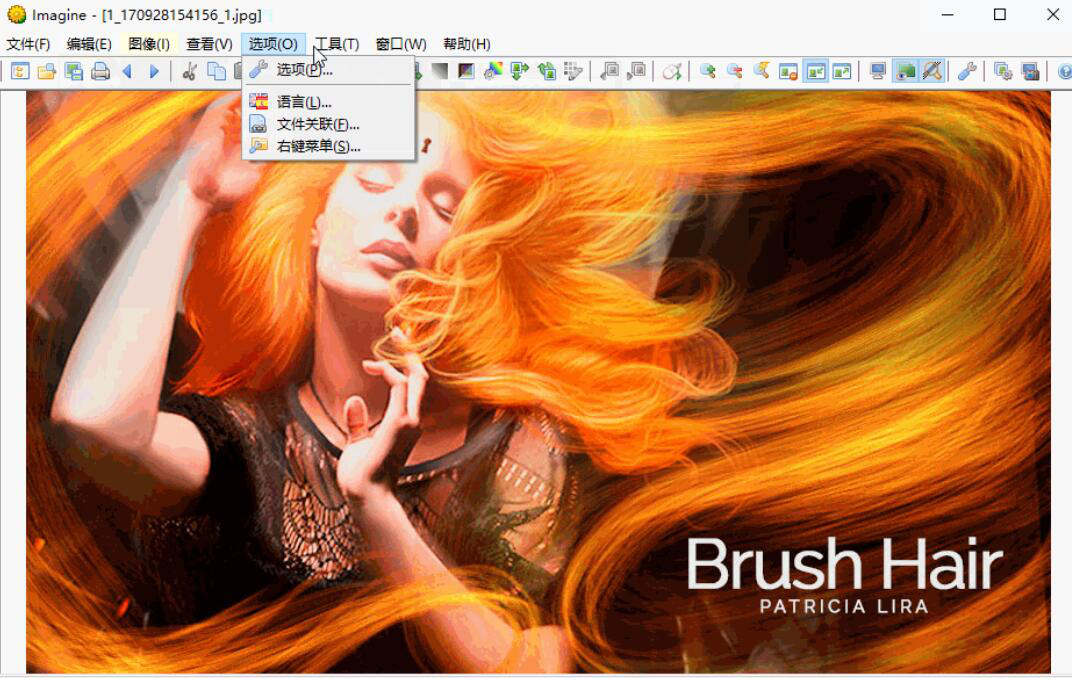1072x678 pixels.
Task: Click the Zoom In magnifier icon
Action: [708, 71]
